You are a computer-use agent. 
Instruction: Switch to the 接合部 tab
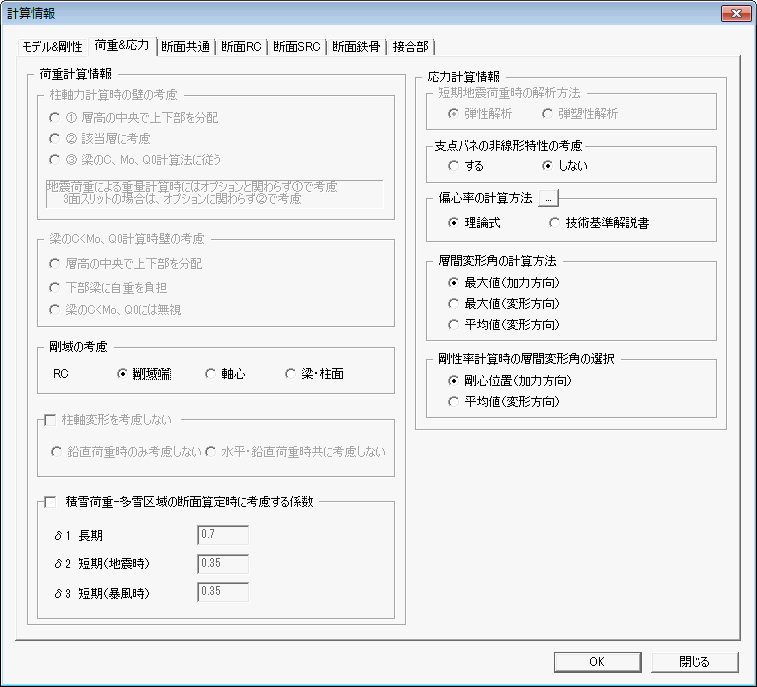pos(411,48)
